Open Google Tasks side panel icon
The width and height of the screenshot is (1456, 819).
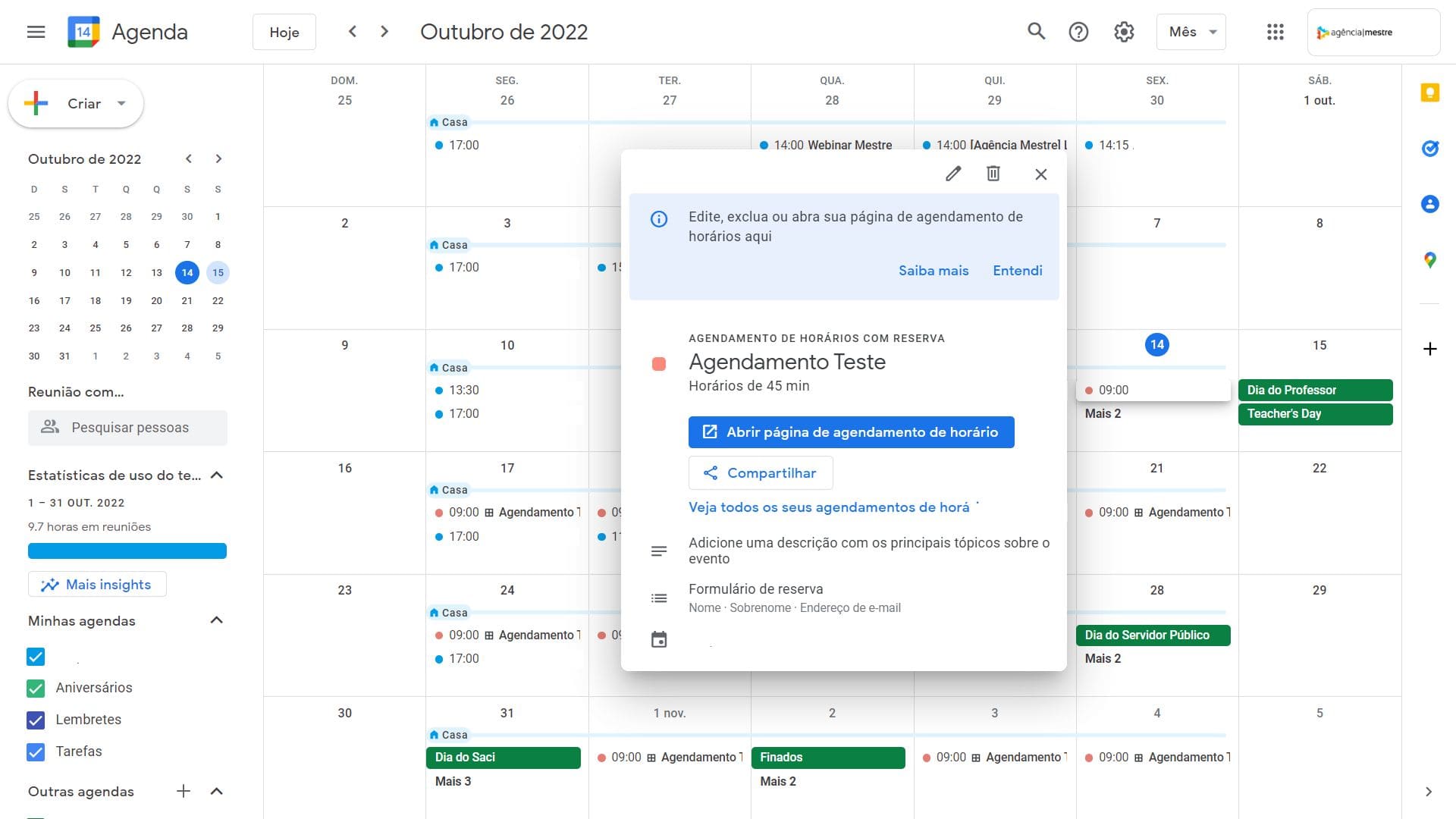pyautogui.click(x=1429, y=149)
